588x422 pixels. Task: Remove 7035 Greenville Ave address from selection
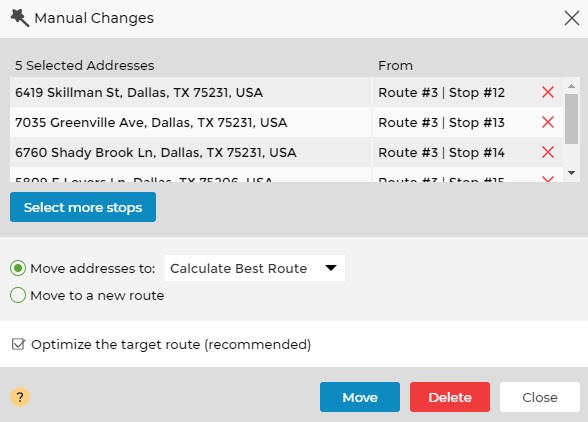point(548,122)
